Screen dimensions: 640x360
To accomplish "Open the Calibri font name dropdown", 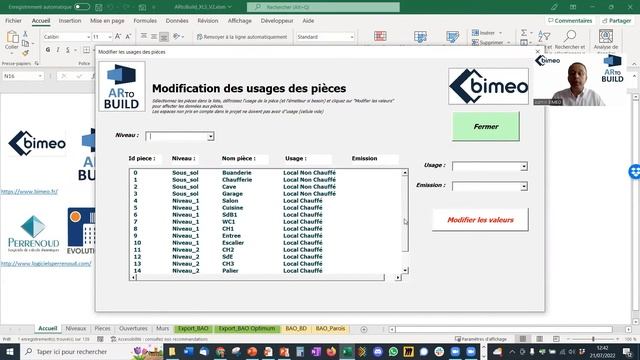I will pos(88,37).
